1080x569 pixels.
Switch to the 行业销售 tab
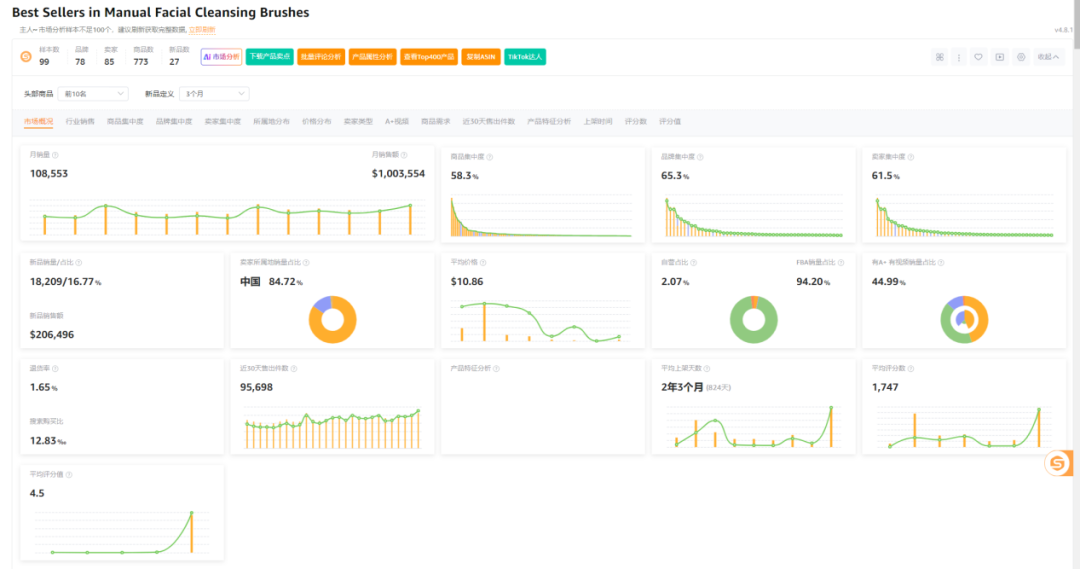click(x=80, y=121)
